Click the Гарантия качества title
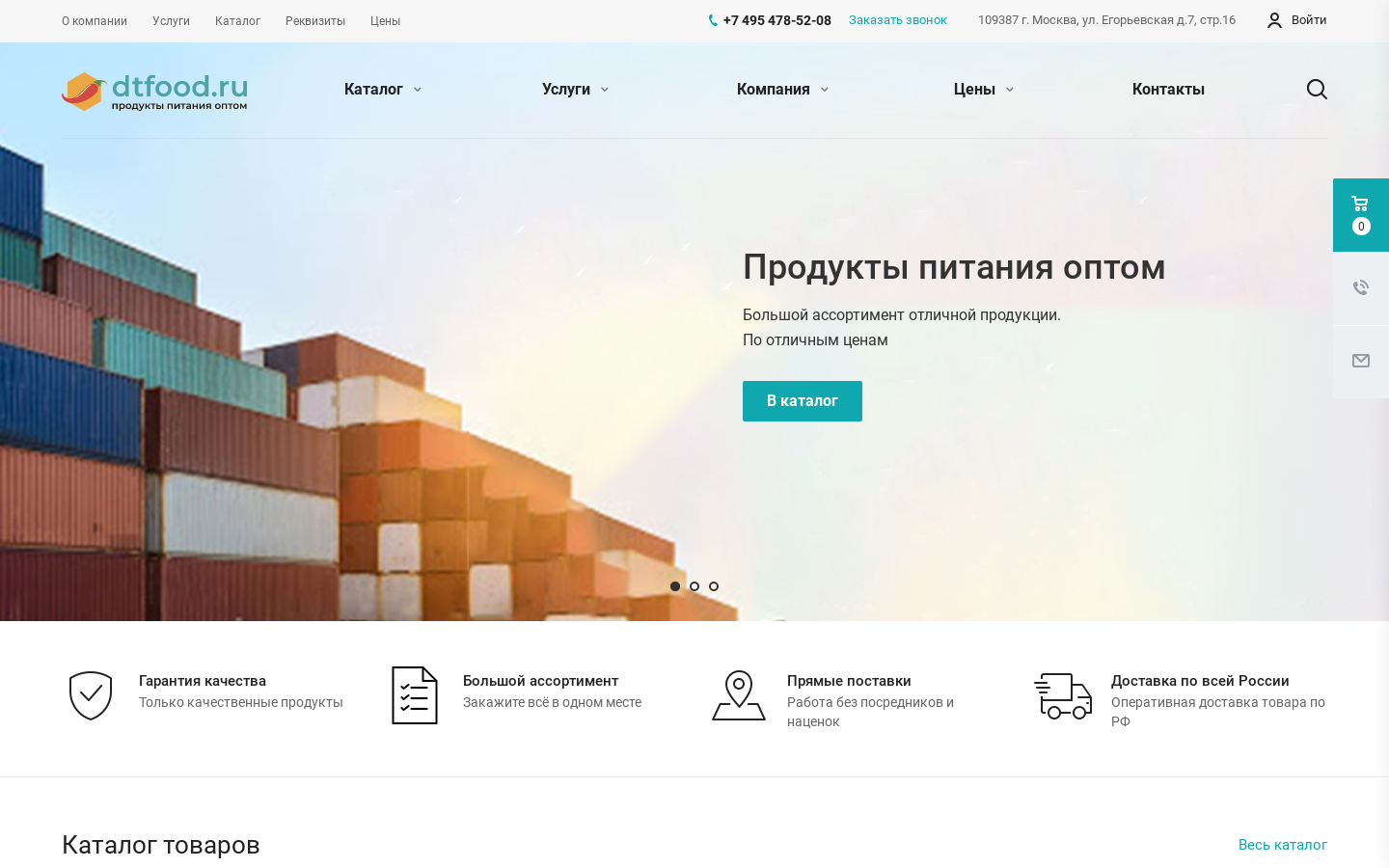The image size is (1389, 868). click(x=203, y=681)
